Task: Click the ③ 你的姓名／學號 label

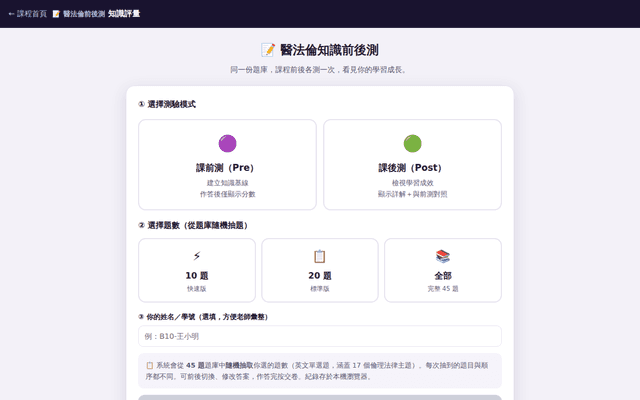Action: [203, 317]
